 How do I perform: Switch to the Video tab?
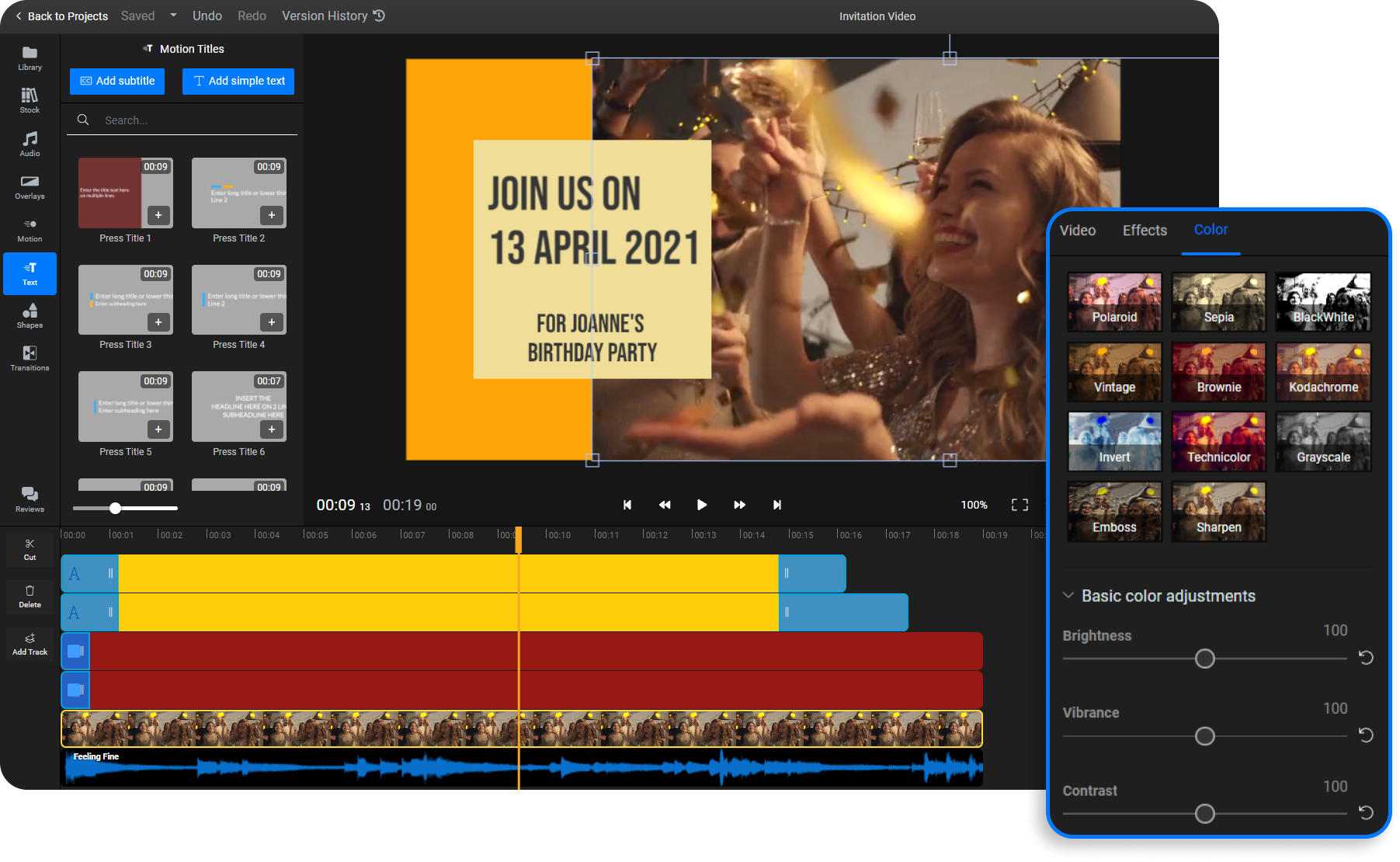(1078, 230)
